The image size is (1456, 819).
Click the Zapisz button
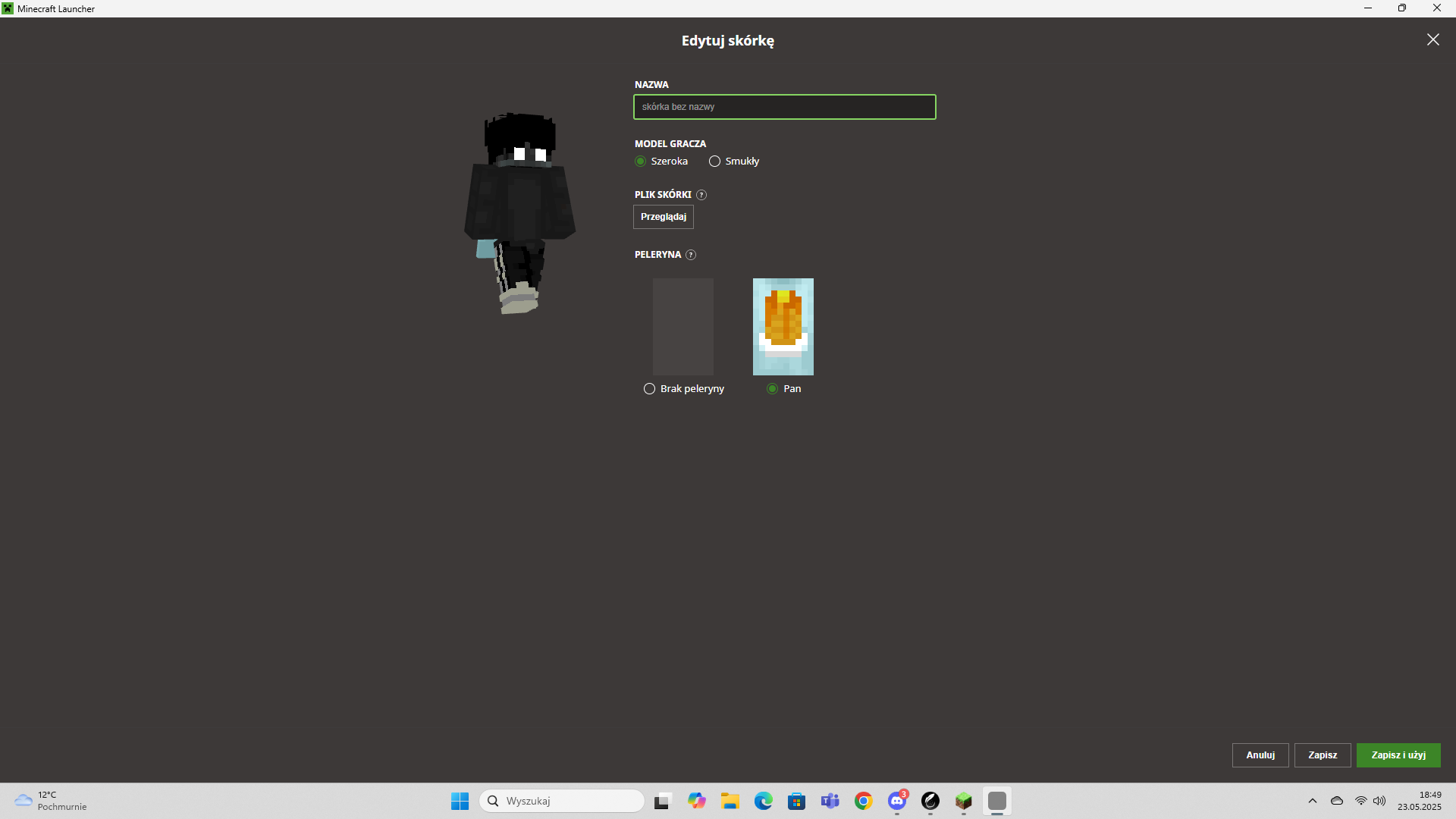point(1323,755)
